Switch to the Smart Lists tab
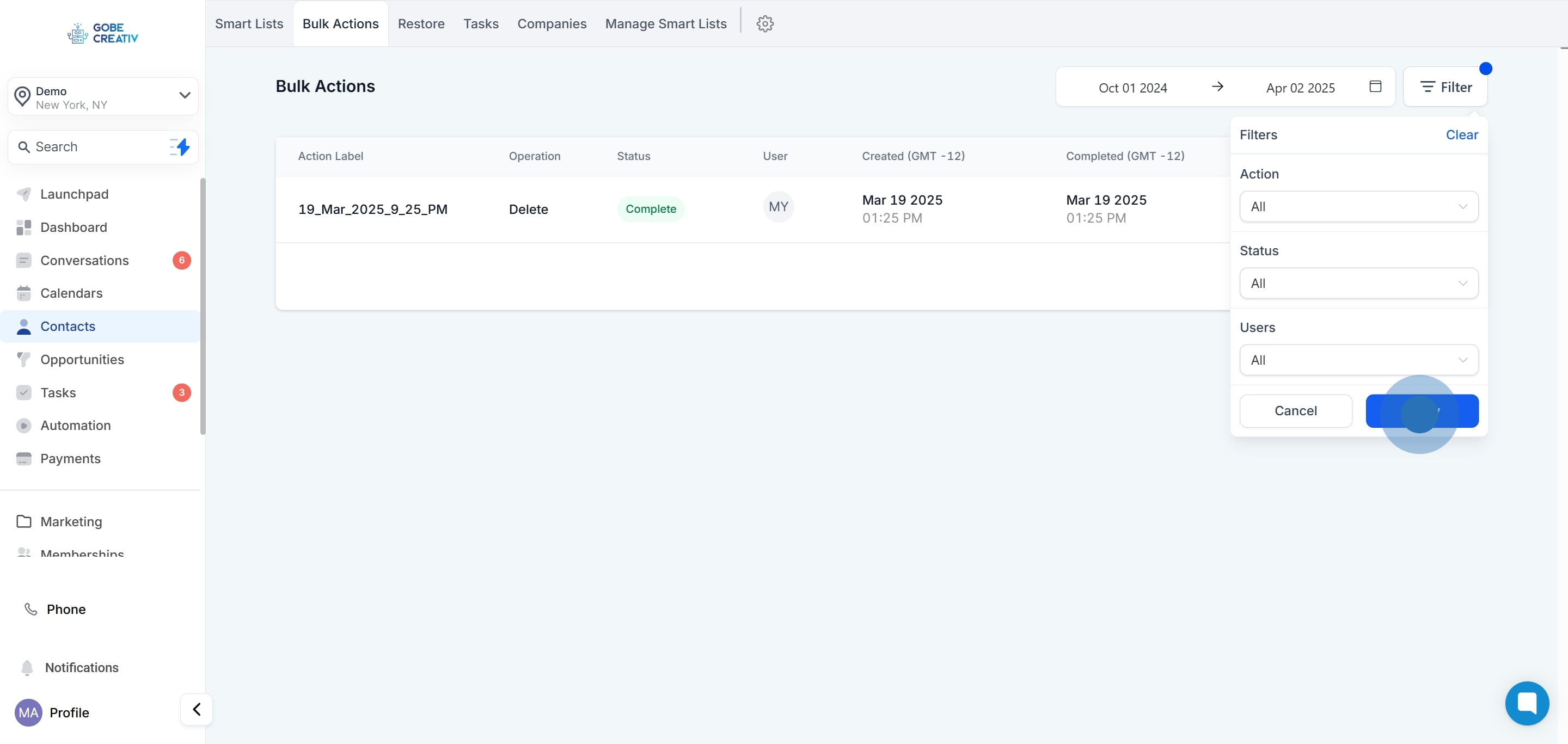The height and width of the screenshot is (744, 1568). [x=249, y=24]
